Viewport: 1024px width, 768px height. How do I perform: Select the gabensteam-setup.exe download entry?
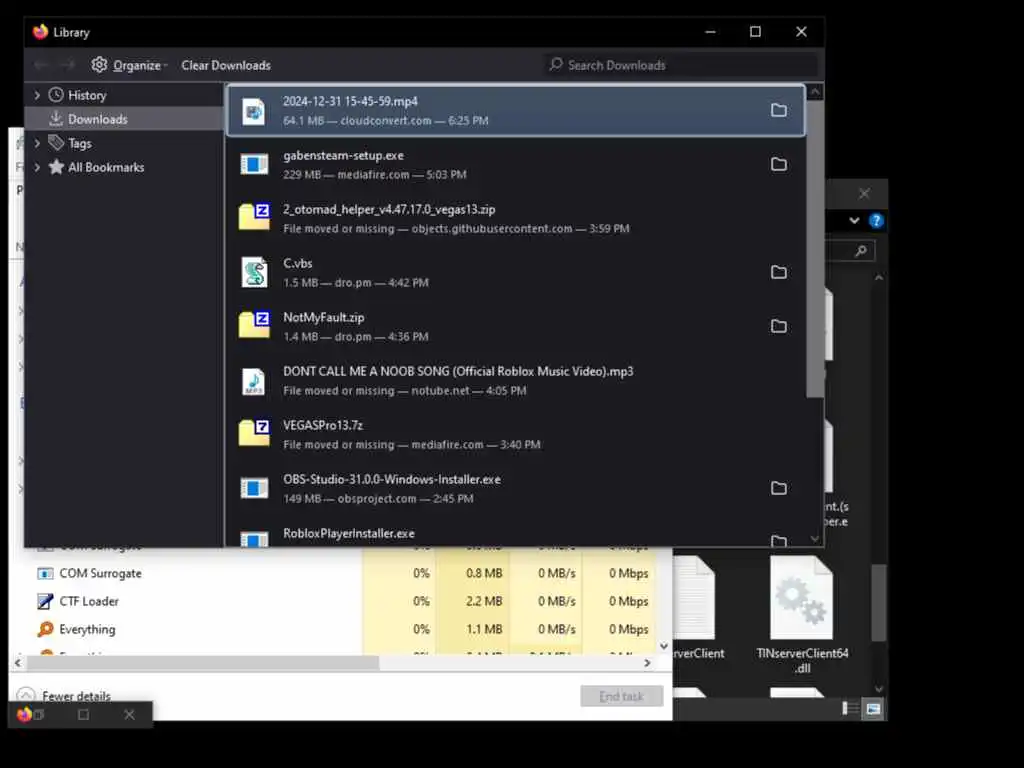point(515,165)
